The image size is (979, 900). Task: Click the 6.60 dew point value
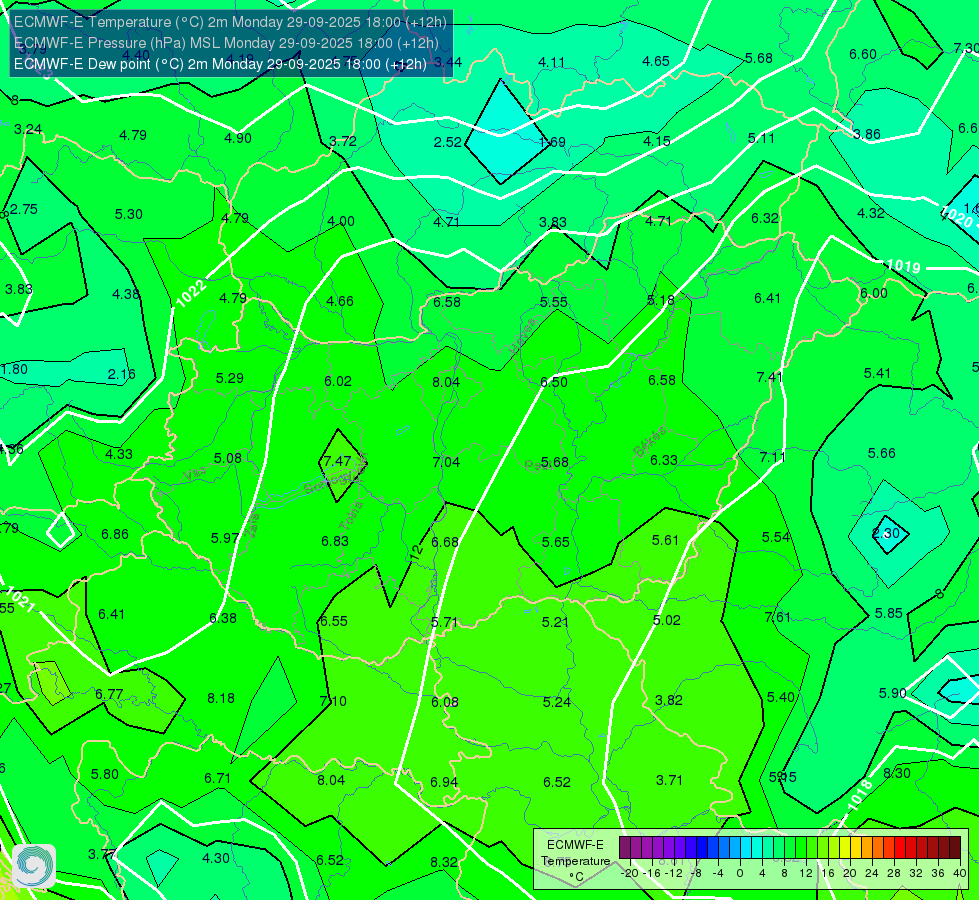pos(863,54)
